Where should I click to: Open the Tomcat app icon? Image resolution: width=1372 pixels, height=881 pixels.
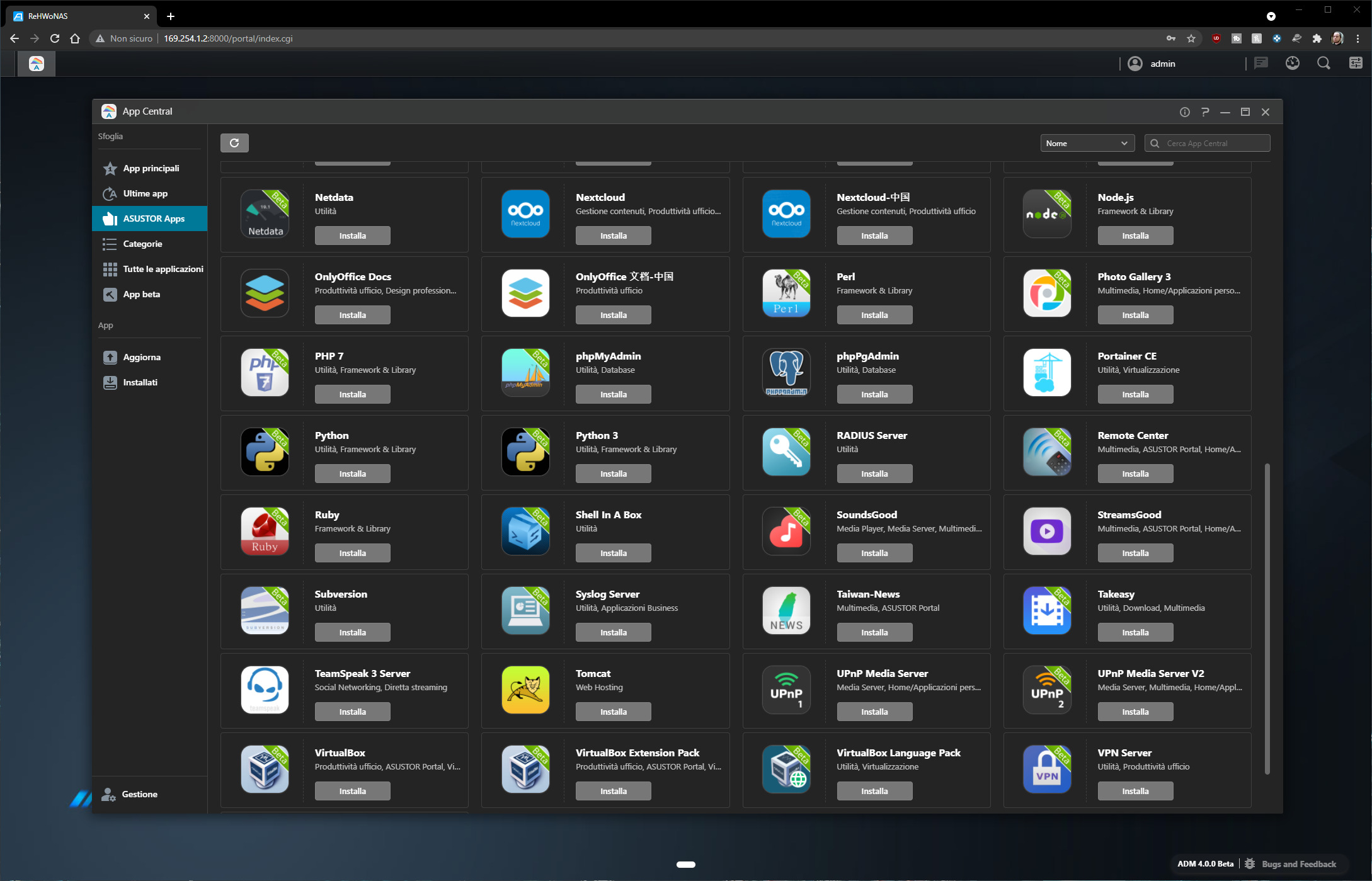point(525,690)
